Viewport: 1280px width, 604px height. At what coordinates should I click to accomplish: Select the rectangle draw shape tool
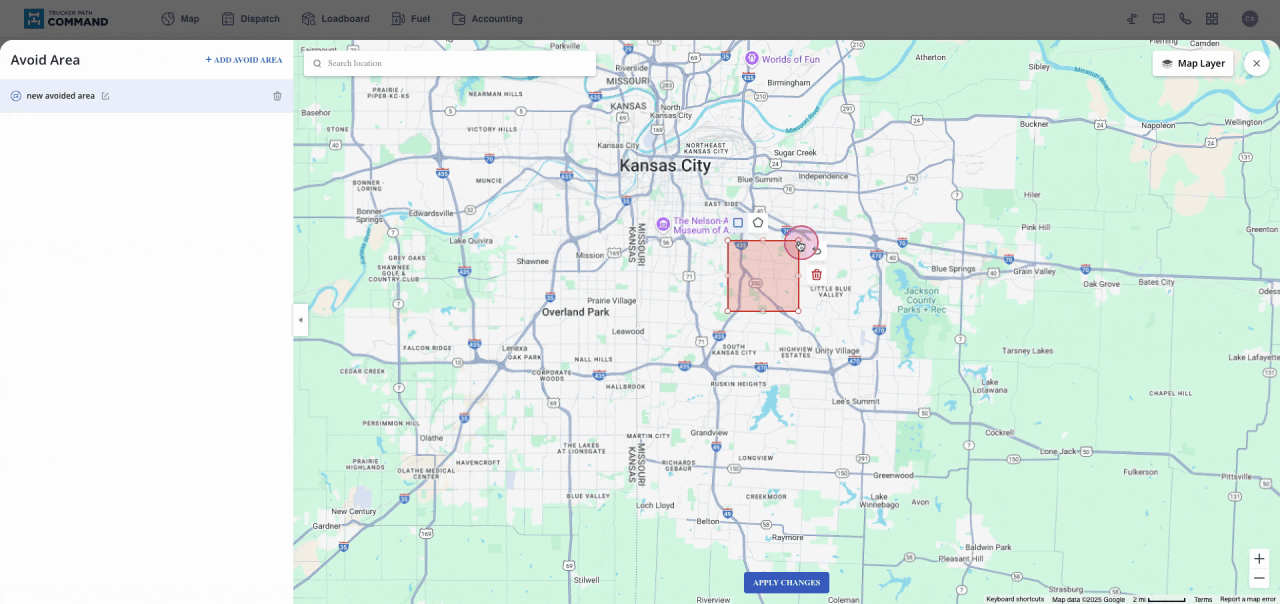pos(738,223)
